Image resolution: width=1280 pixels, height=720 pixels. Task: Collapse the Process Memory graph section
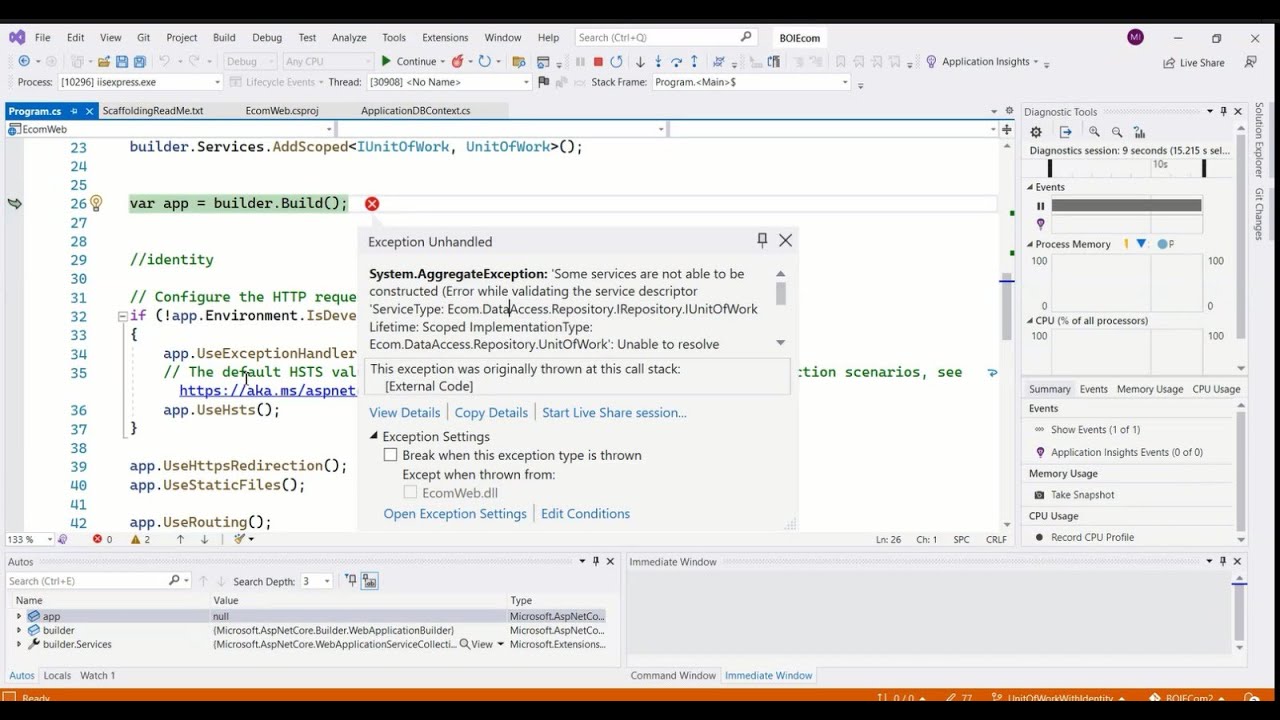(1029, 244)
